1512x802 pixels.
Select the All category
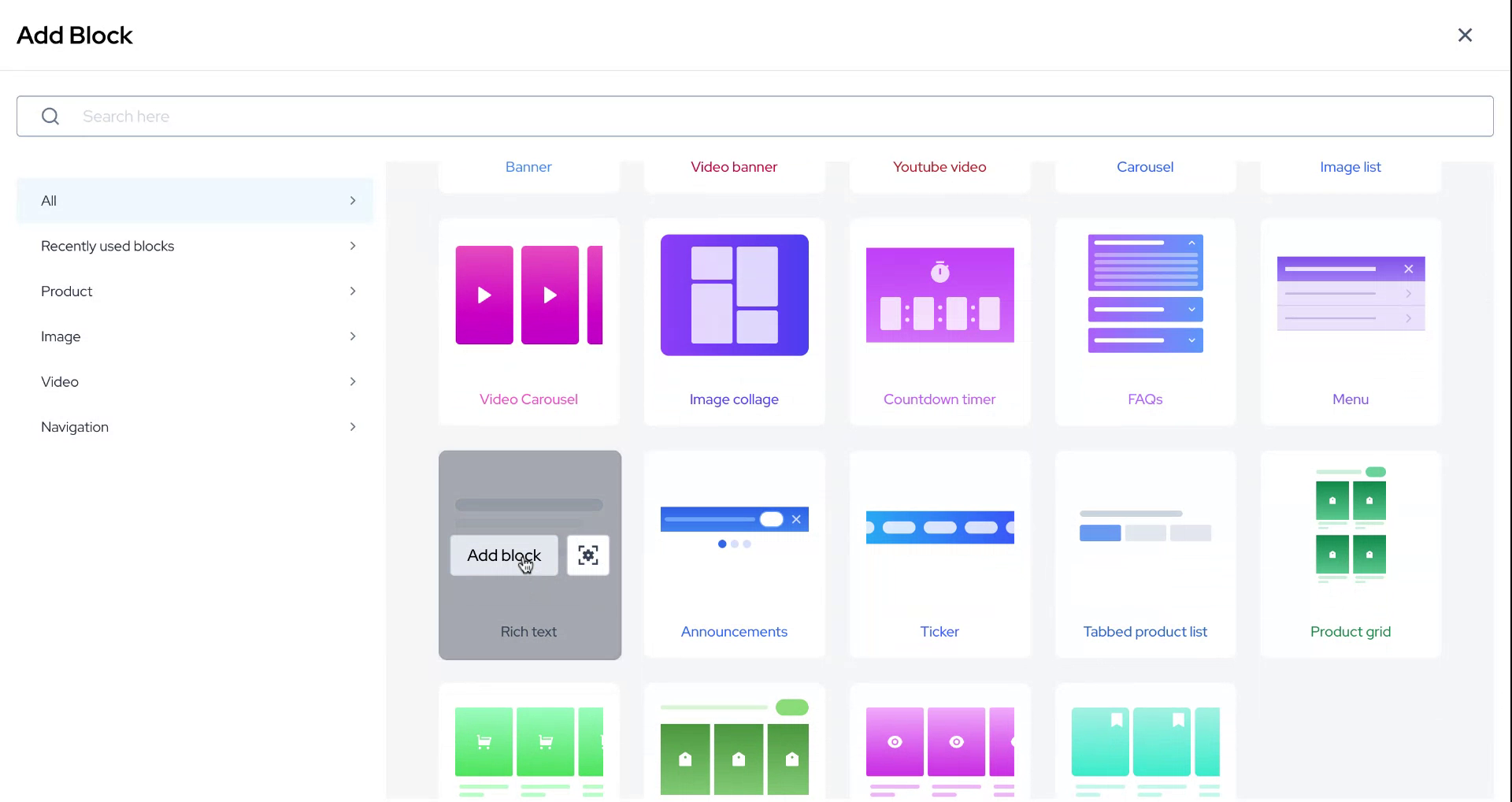click(195, 201)
